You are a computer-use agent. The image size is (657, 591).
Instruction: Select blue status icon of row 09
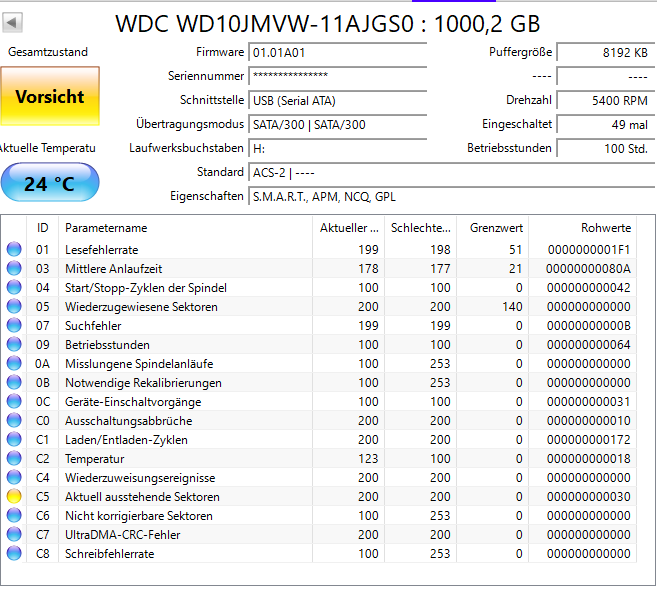pyautogui.click(x=14, y=344)
